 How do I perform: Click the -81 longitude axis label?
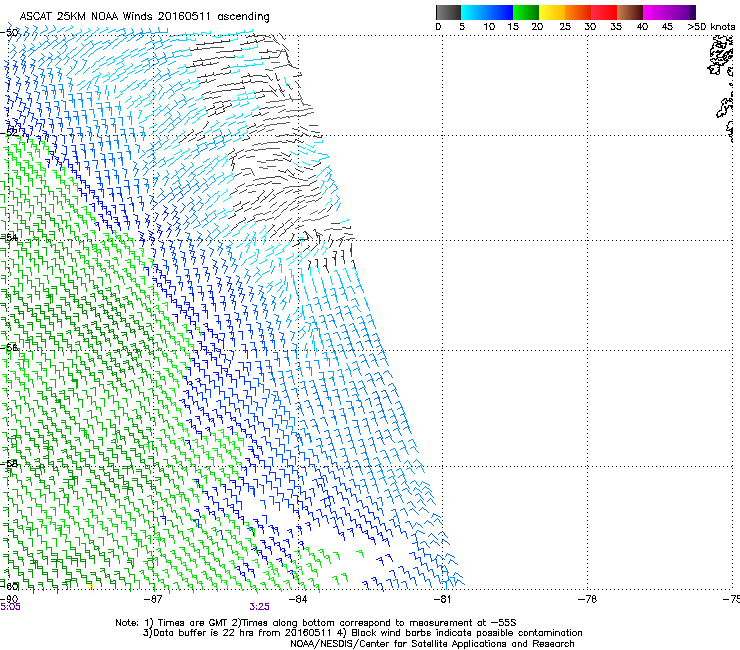coord(442,599)
